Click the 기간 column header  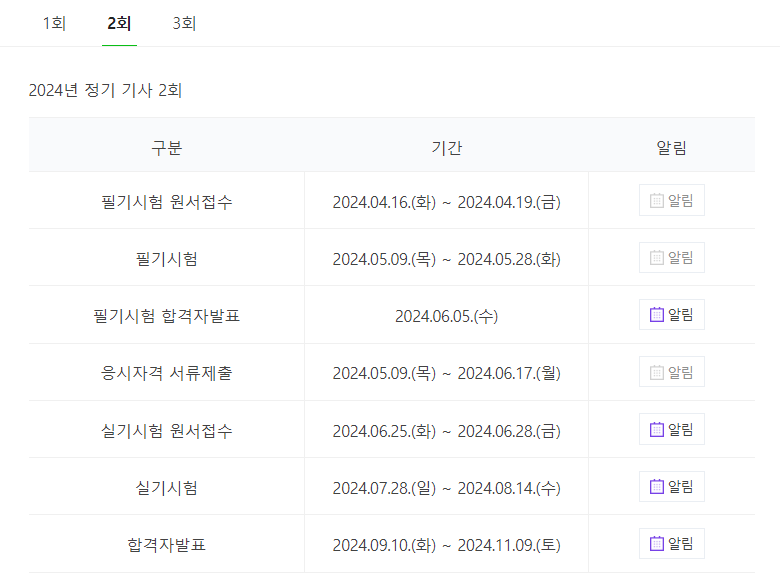(x=446, y=148)
